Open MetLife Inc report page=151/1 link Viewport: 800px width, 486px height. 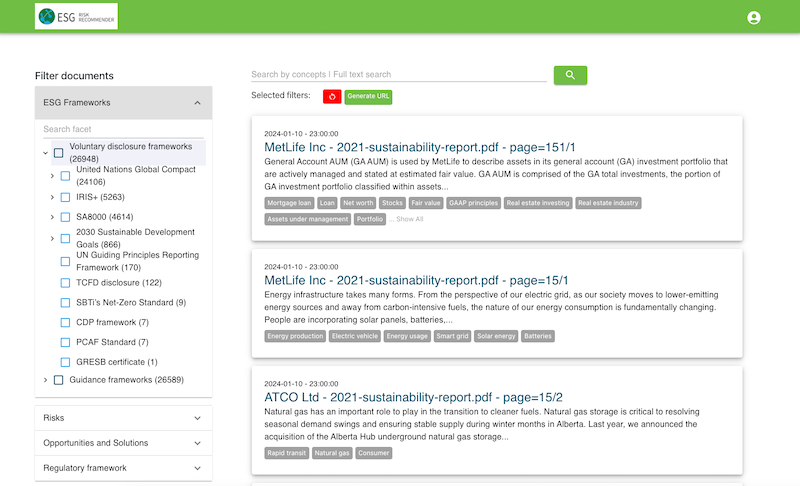click(419, 147)
